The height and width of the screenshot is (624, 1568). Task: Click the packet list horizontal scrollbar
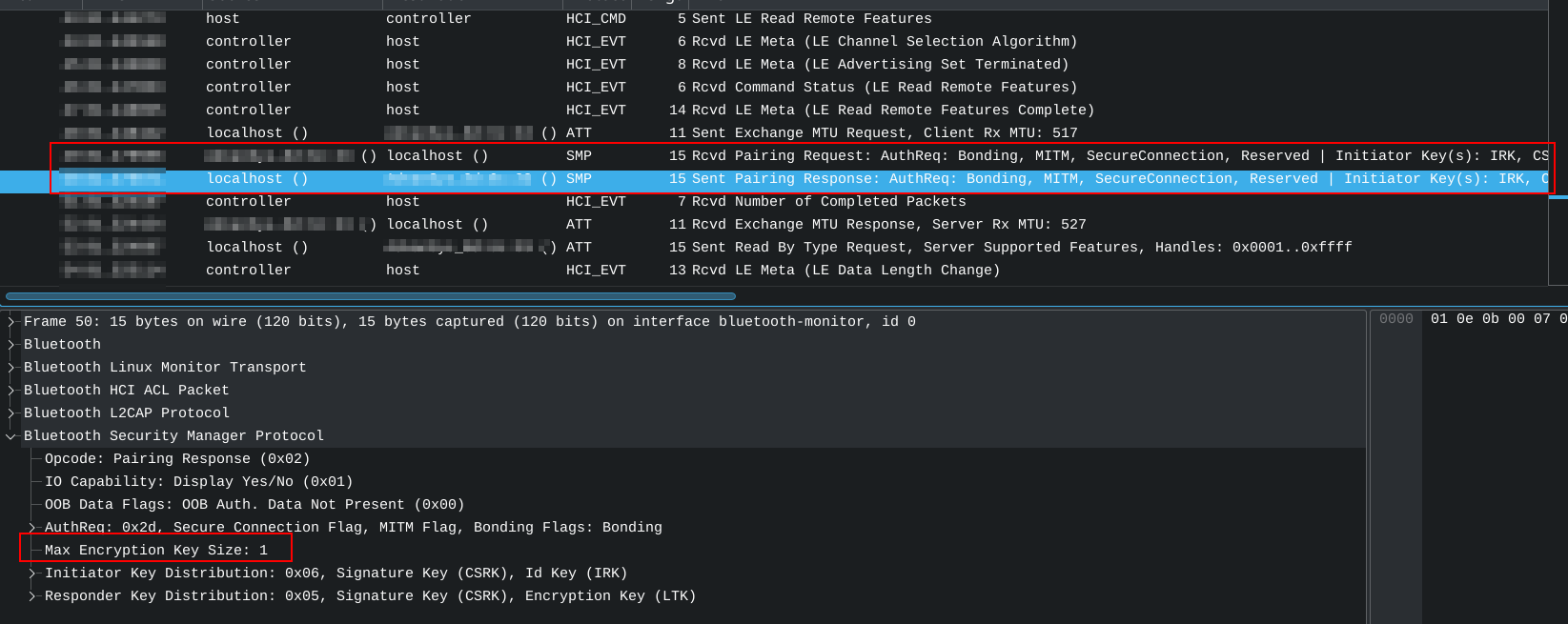click(370, 296)
